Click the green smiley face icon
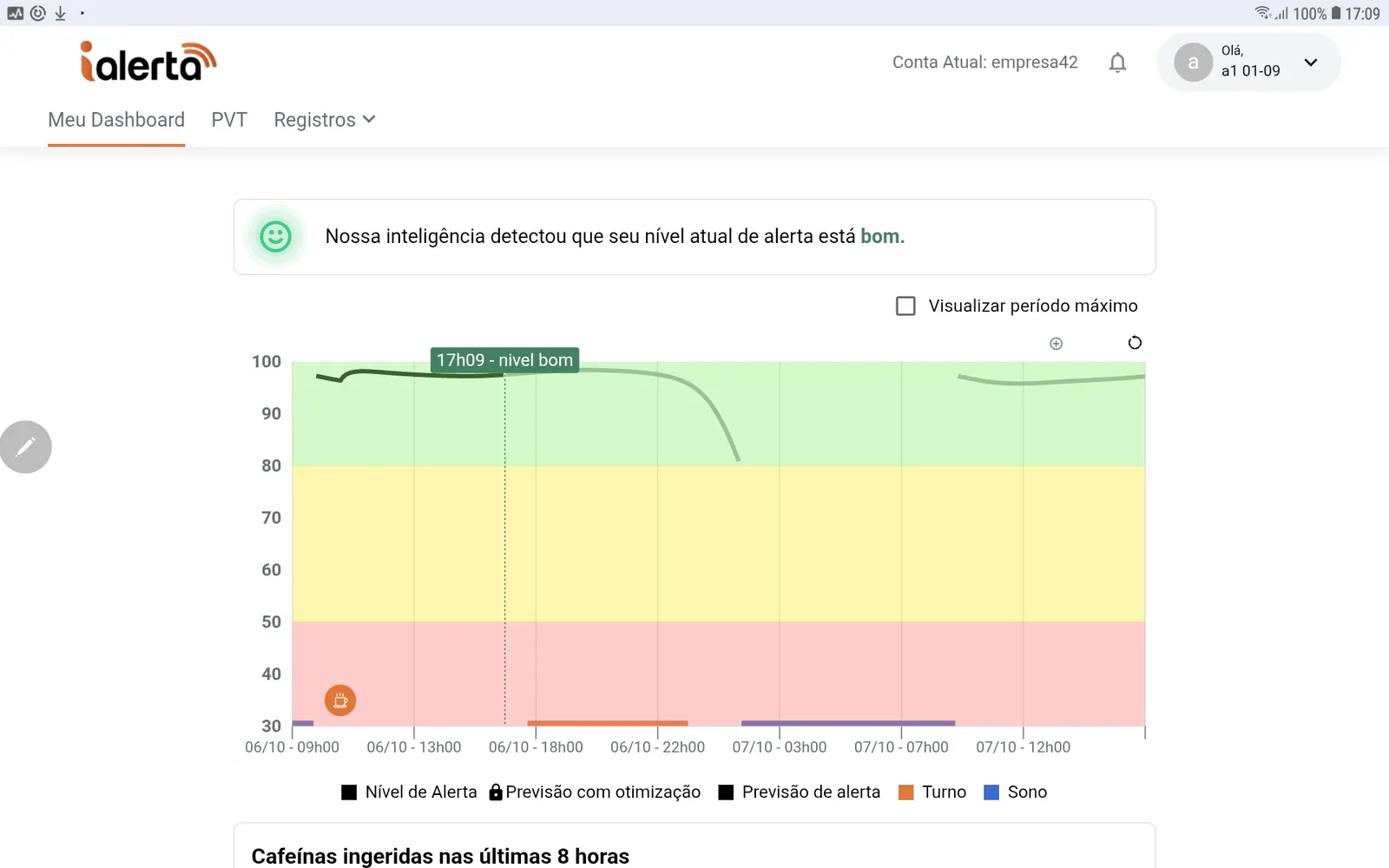Screen dimensions: 1389x868 (276, 236)
